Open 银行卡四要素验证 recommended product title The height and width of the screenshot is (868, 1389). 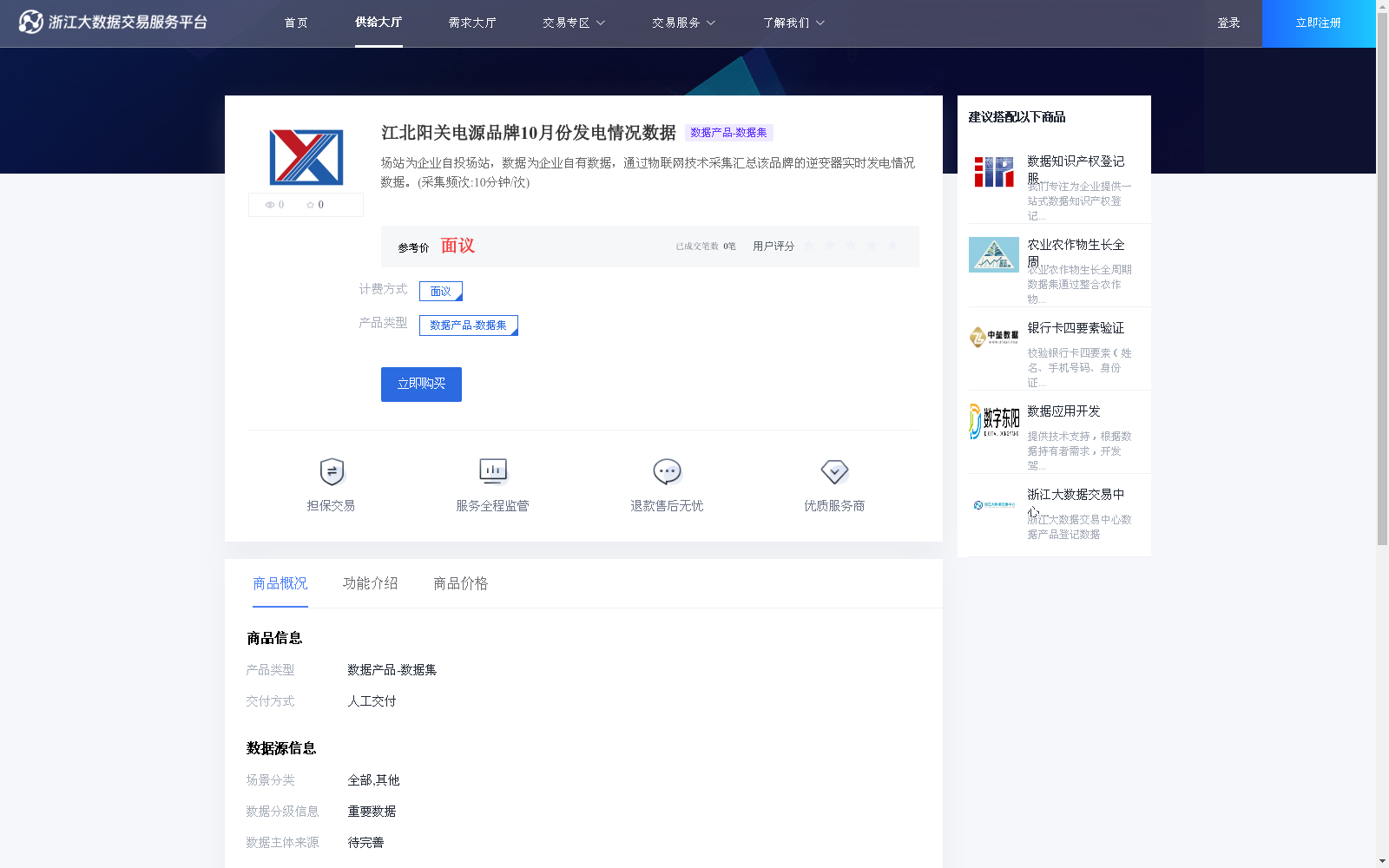1076,328
